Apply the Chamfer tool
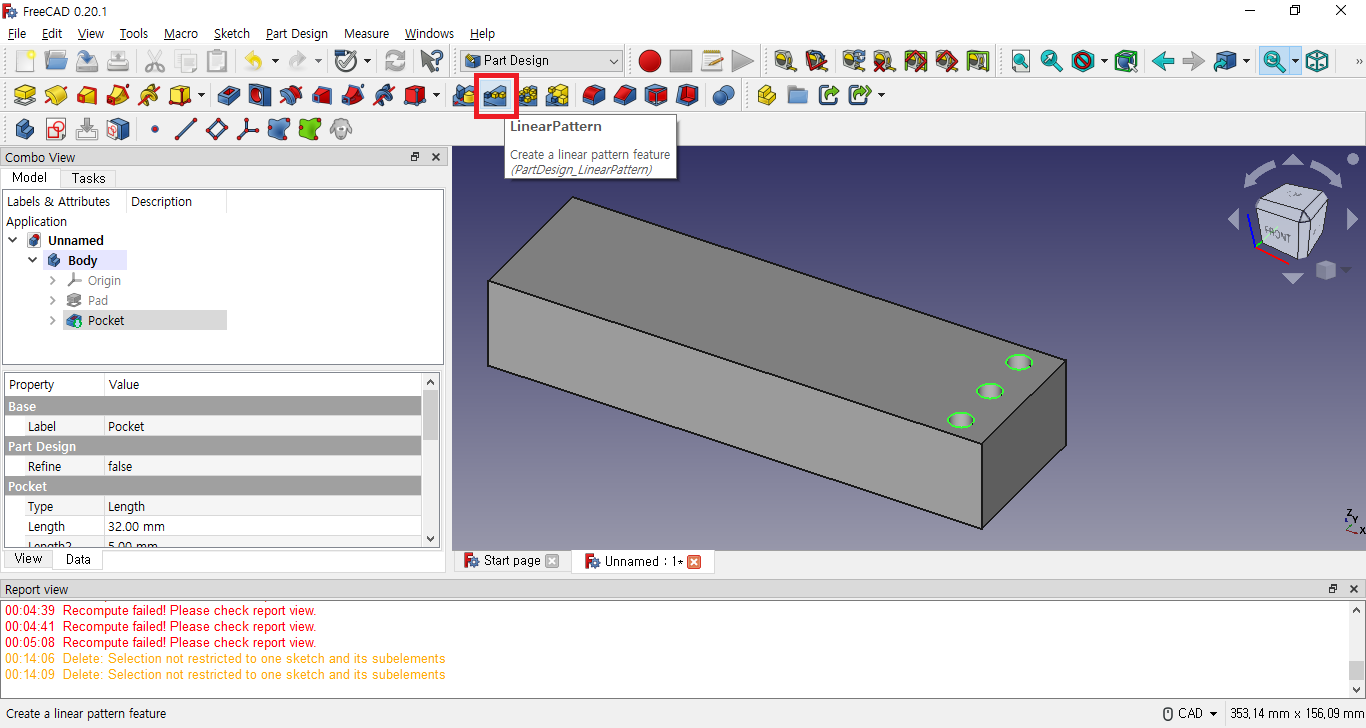This screenshot has width=1366, height=728. pyautogui.click(x=625, y=96)
